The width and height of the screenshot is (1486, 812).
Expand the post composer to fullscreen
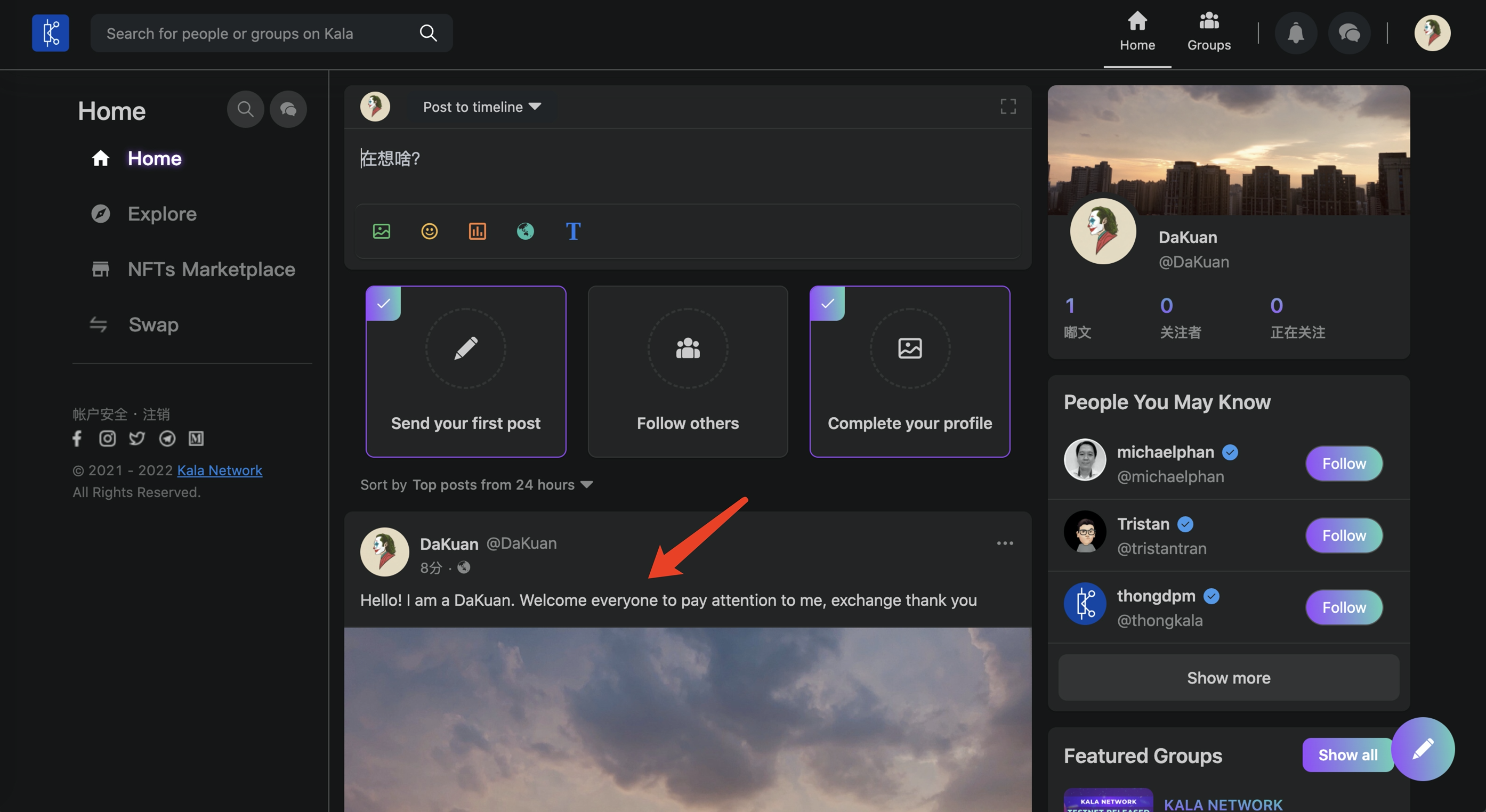pyautogui.click(x=1008, y=107)
